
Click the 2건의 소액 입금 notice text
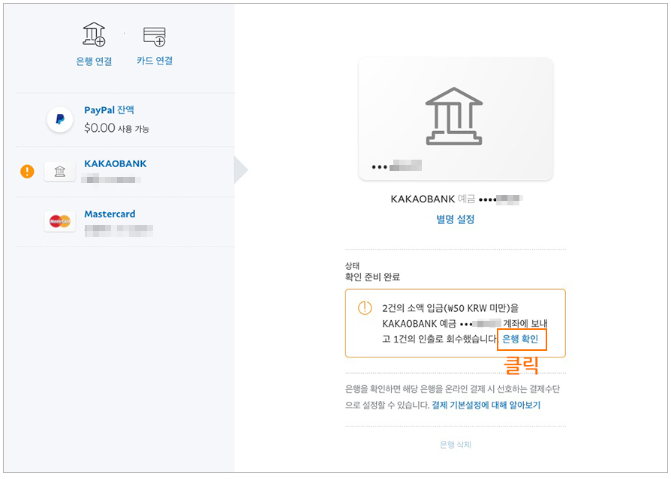[465, 324]
